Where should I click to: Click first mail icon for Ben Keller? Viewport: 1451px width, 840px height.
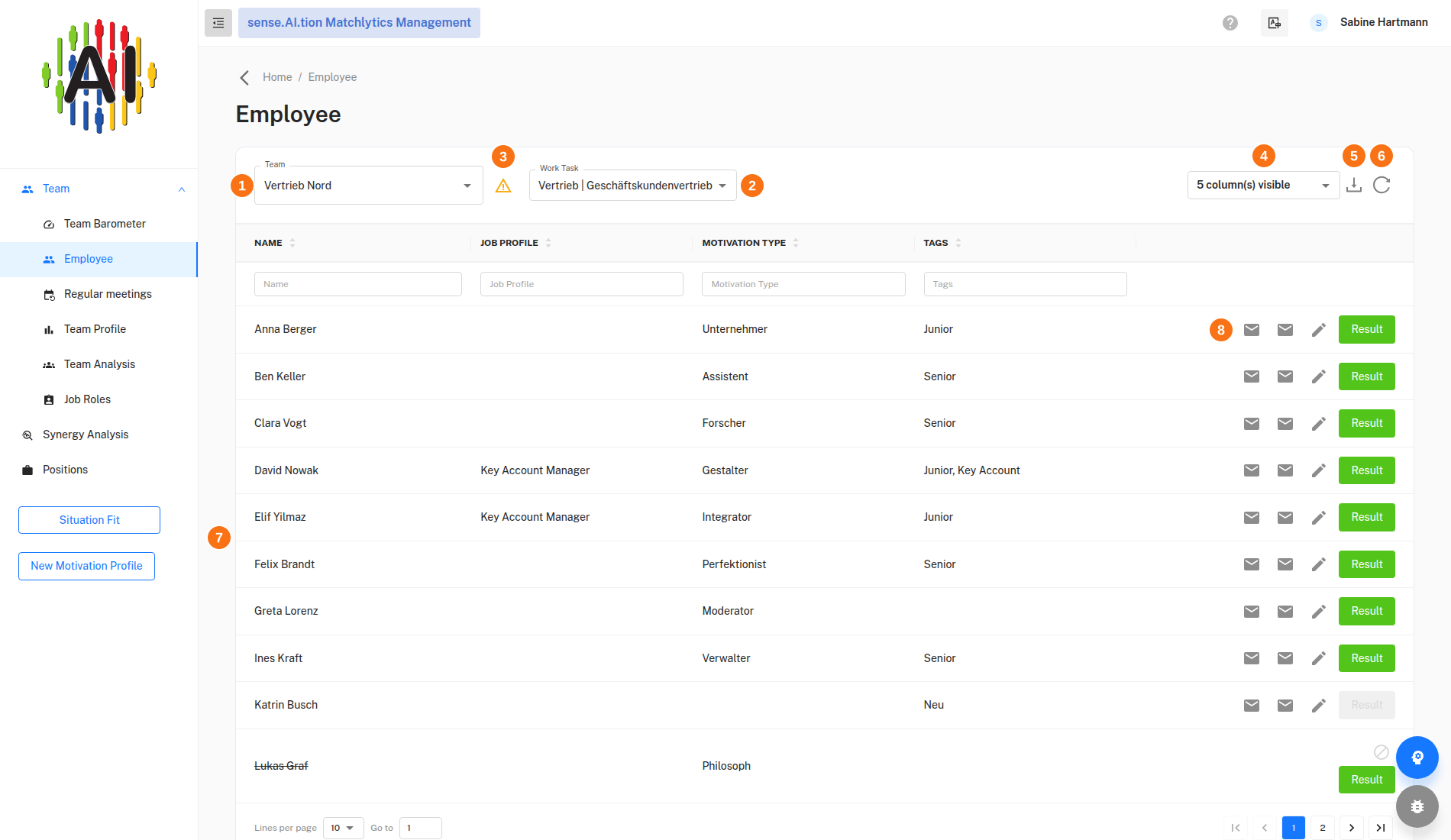[x=1252, y=376]
